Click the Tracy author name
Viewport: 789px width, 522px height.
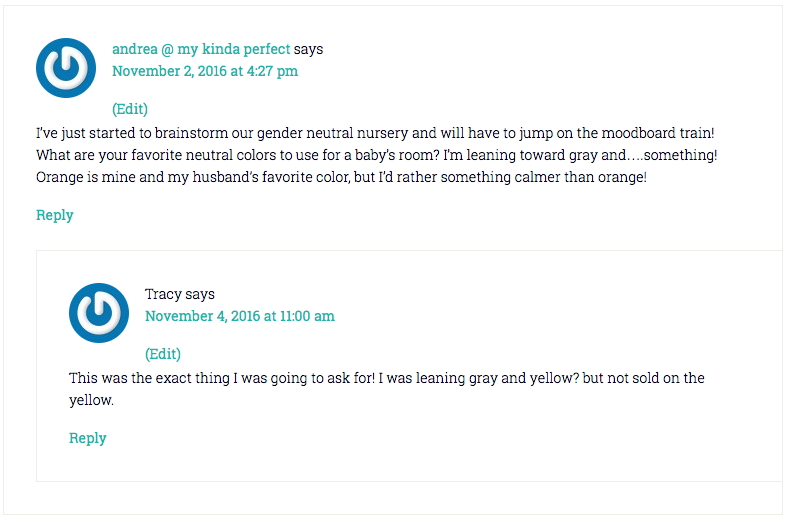tap(163, 294)
